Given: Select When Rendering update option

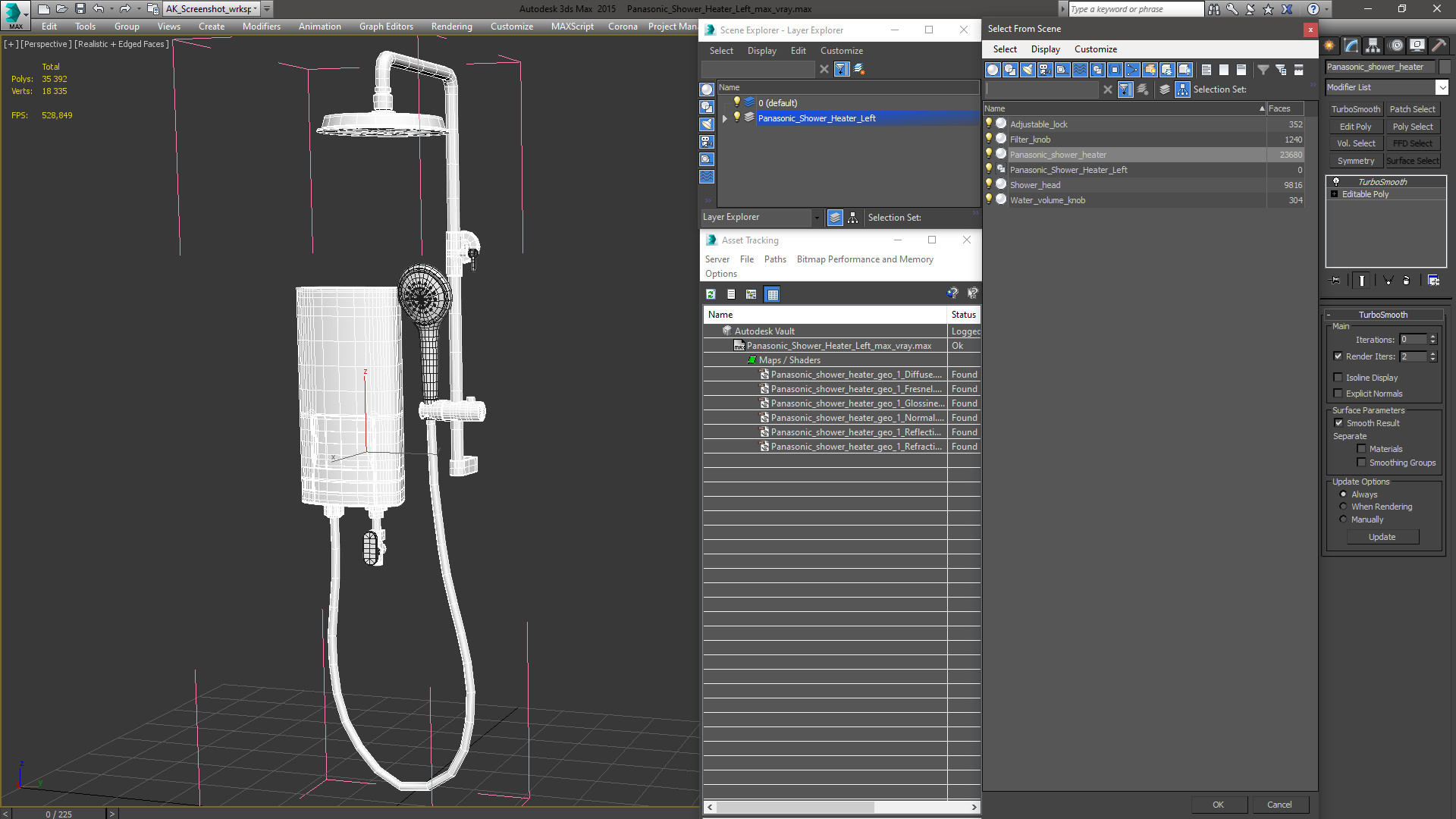Looking at the screenshot, I should point(1343,507).
